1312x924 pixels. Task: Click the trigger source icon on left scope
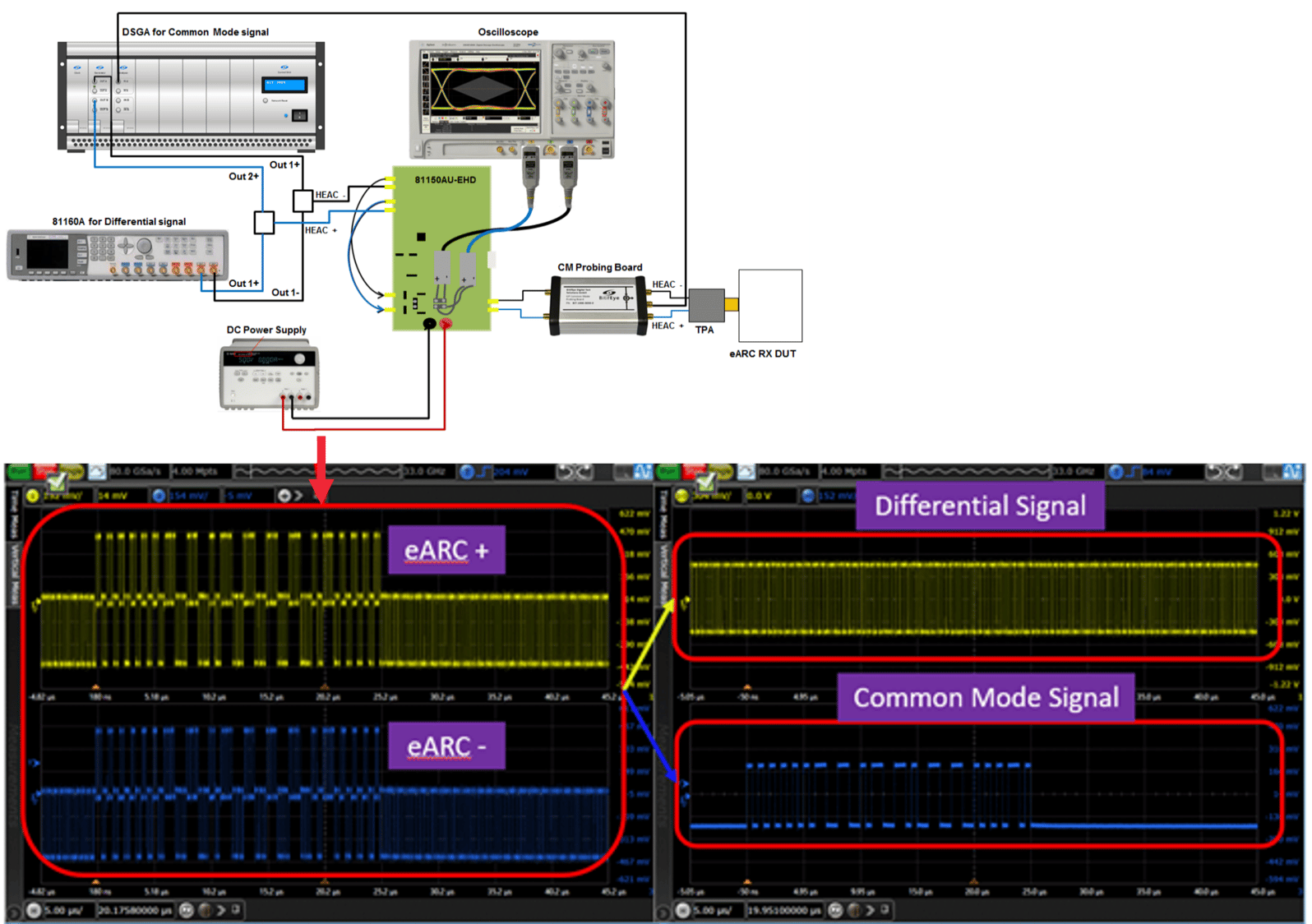click(468, 472)
